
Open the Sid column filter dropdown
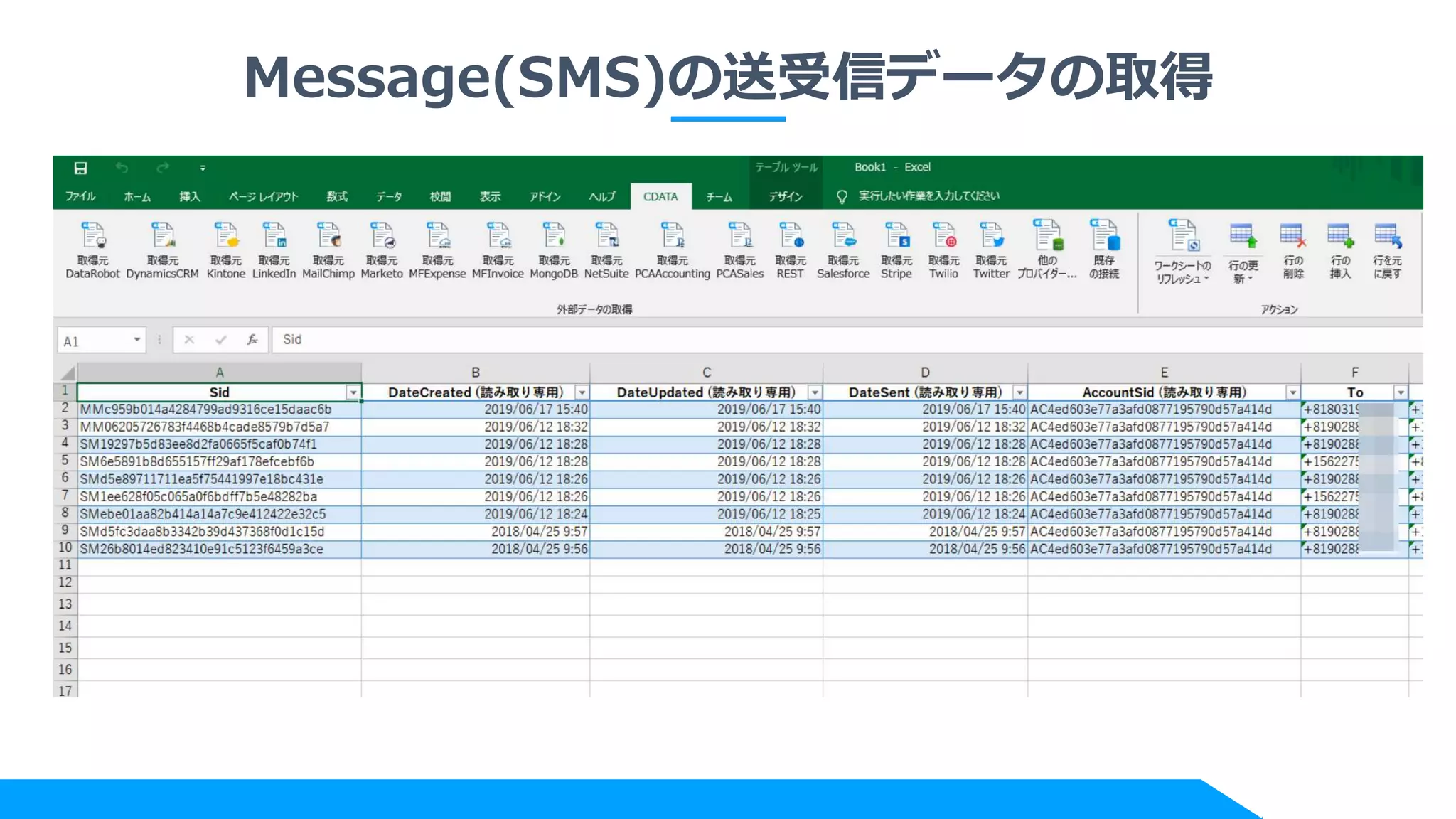point(353,392)
